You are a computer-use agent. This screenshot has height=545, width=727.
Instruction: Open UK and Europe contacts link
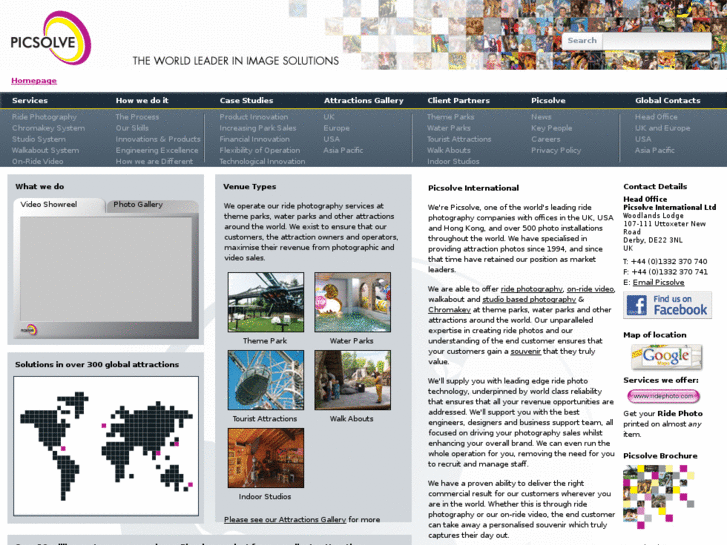point(663,128)
